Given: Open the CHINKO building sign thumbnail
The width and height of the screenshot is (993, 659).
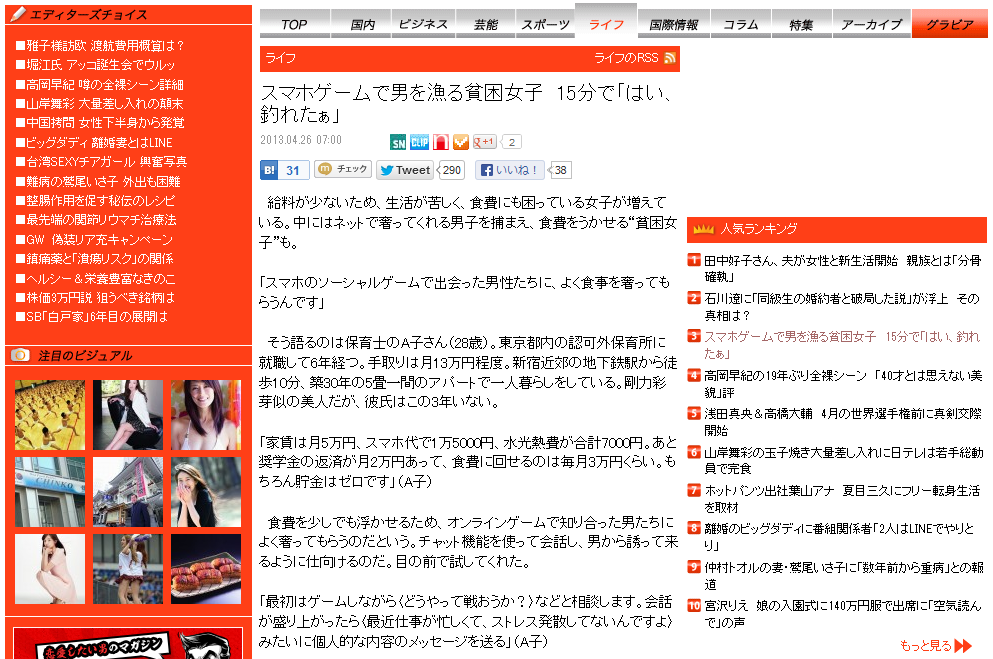Looking at the screenshot, I should click(x=50, y=493).
